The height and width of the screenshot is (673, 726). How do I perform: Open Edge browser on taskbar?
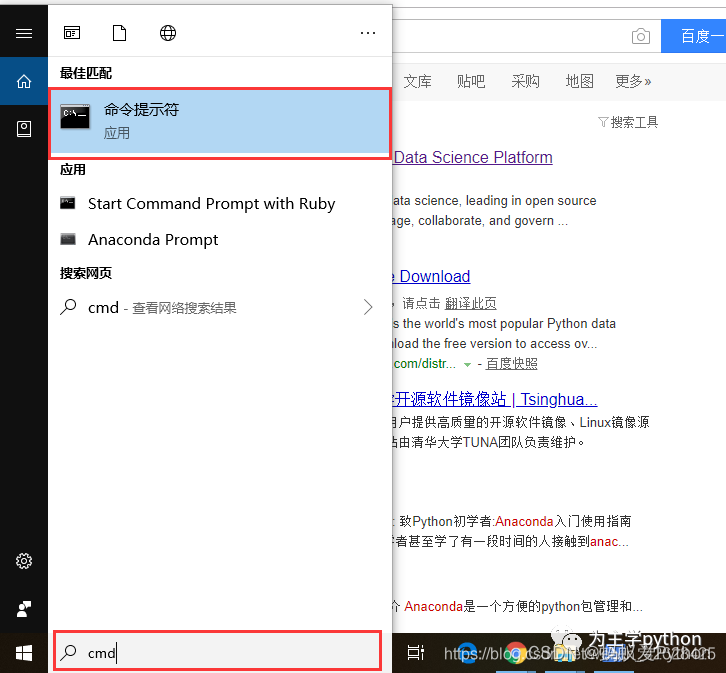point(467,653)
